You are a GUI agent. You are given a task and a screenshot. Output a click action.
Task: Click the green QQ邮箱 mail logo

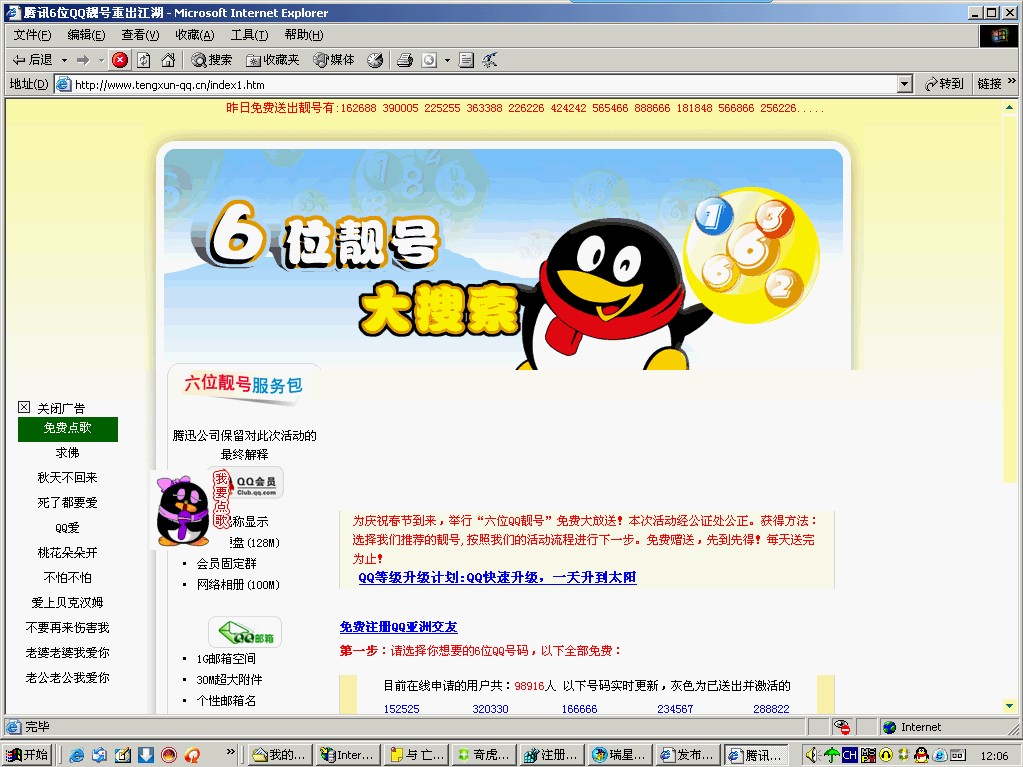245,632
